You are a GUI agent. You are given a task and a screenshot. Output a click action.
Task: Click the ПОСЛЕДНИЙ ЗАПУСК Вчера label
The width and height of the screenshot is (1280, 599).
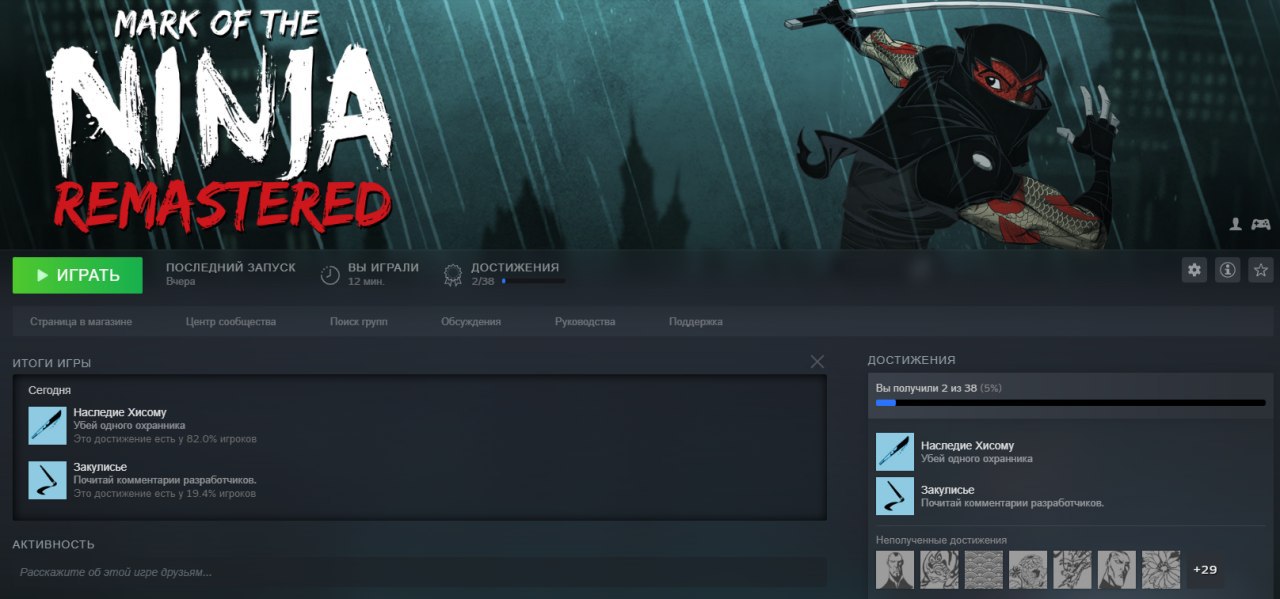[x=230, y=275]
